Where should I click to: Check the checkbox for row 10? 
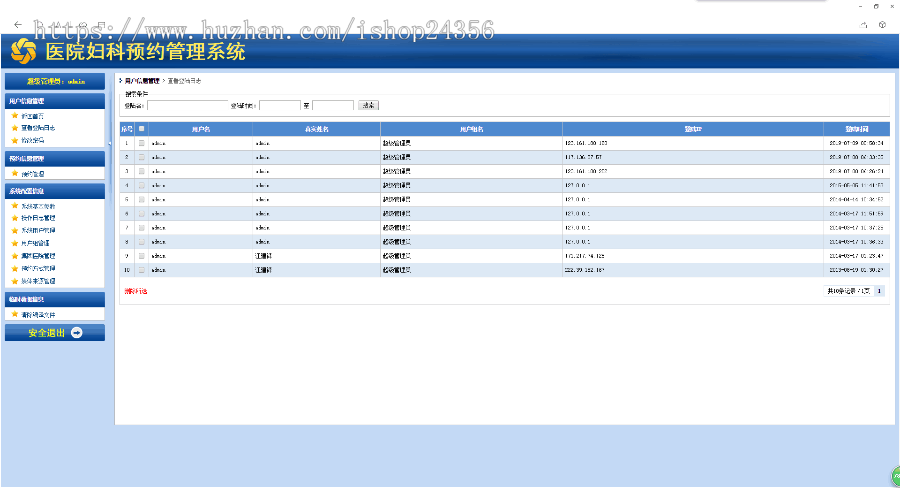click(x=142, y=270)
